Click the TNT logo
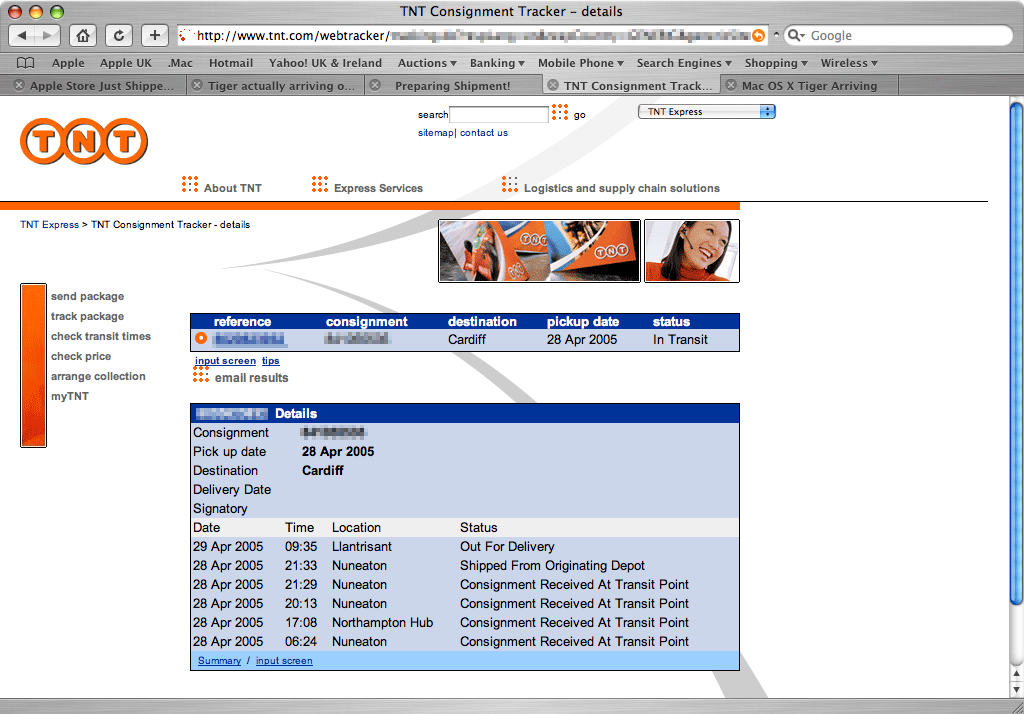 coord(84,141)
